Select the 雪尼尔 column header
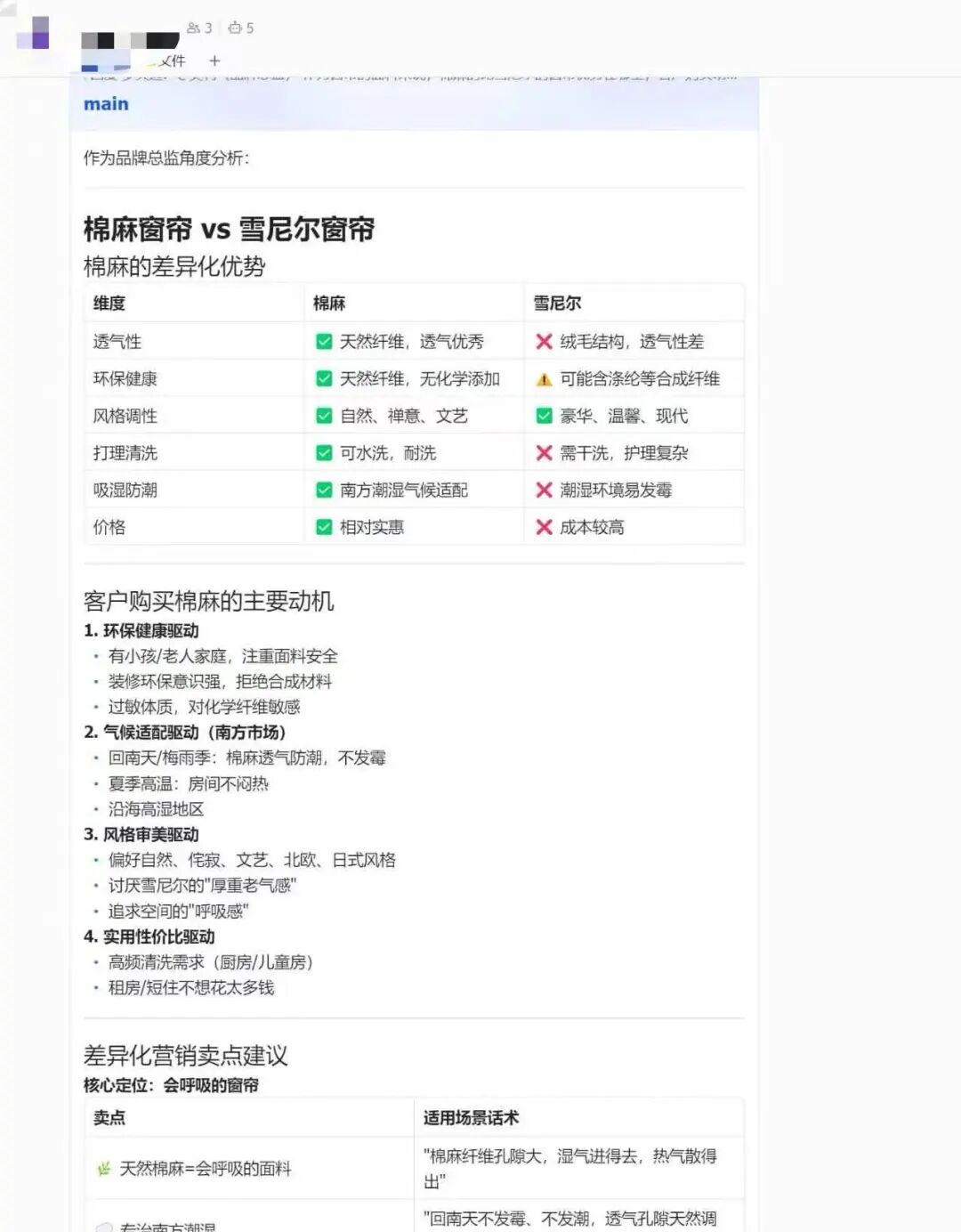This screenshot has height=1232, width=961. pos(557,304)
